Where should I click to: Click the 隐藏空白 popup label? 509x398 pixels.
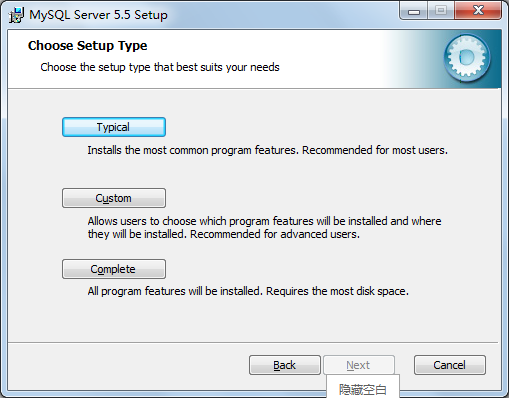pyautogui.click(x=363, y=389)
